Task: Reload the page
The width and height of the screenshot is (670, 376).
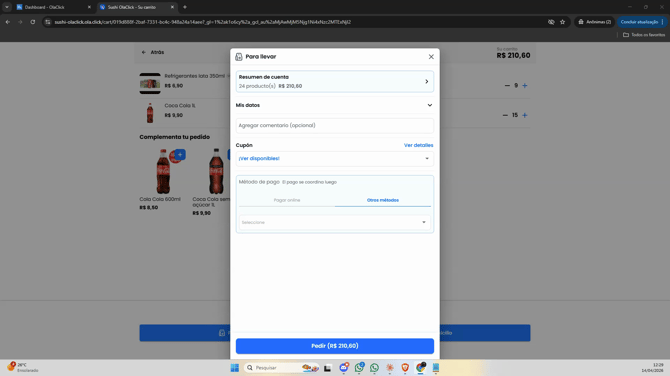Action: [32, 22]
